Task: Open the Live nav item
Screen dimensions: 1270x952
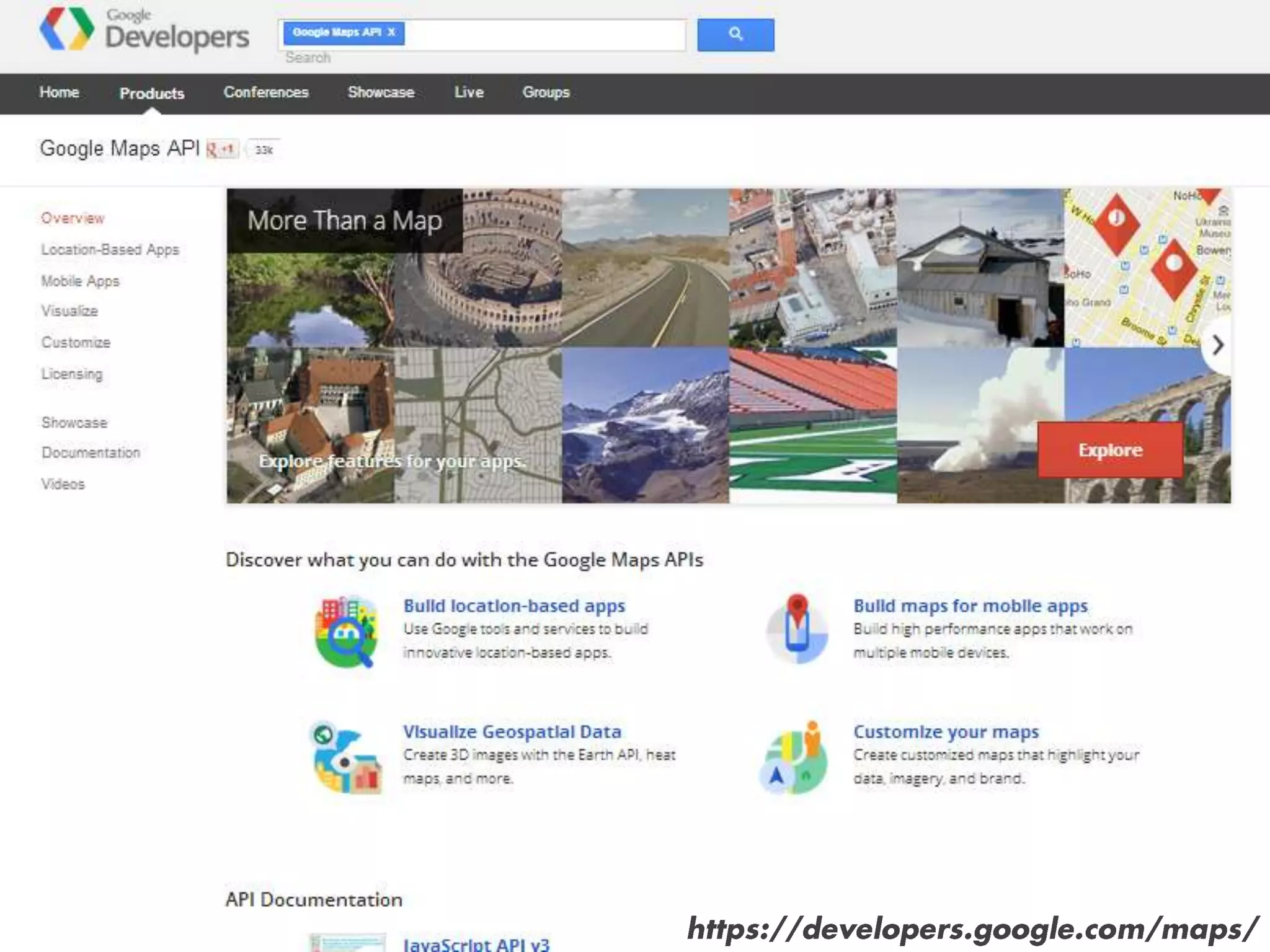Action: (469, 92)
